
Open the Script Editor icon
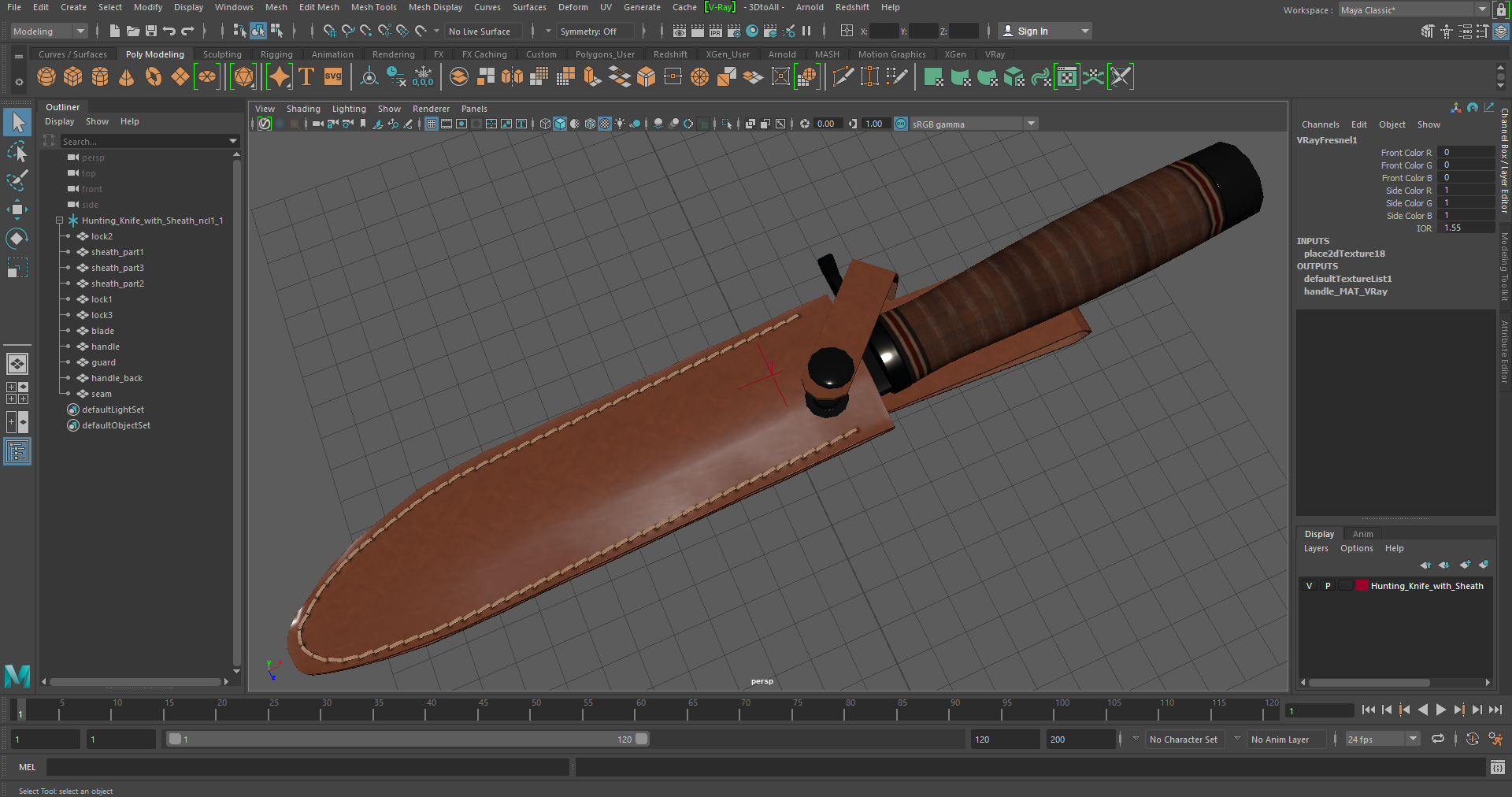pyautogui.click(x=1497, y=766)
